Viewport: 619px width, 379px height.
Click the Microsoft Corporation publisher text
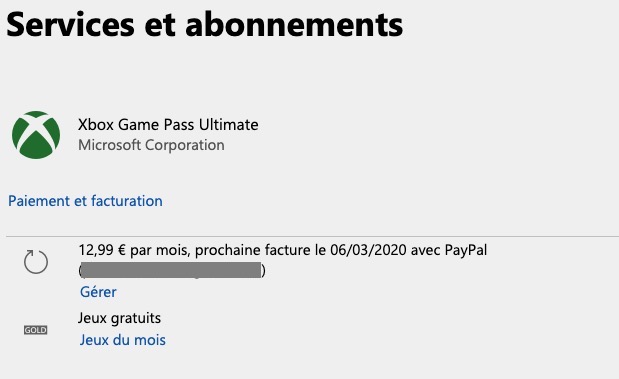coord(151,145)
